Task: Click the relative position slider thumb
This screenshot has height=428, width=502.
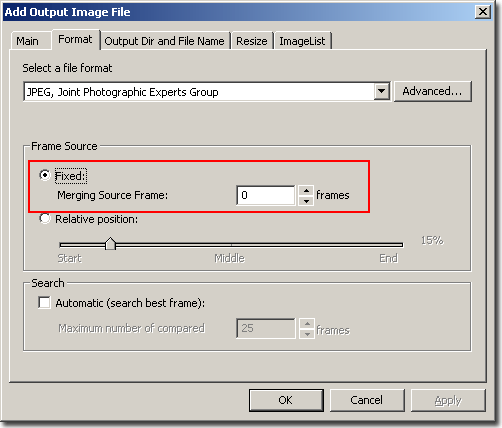Action: click(x=110, y=244)
